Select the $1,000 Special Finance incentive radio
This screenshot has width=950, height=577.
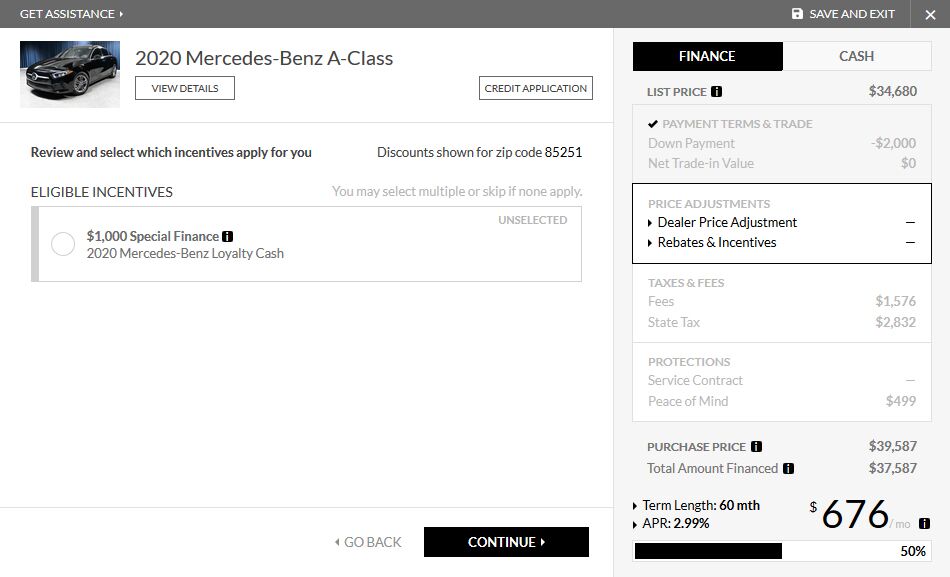coord(63,244)
